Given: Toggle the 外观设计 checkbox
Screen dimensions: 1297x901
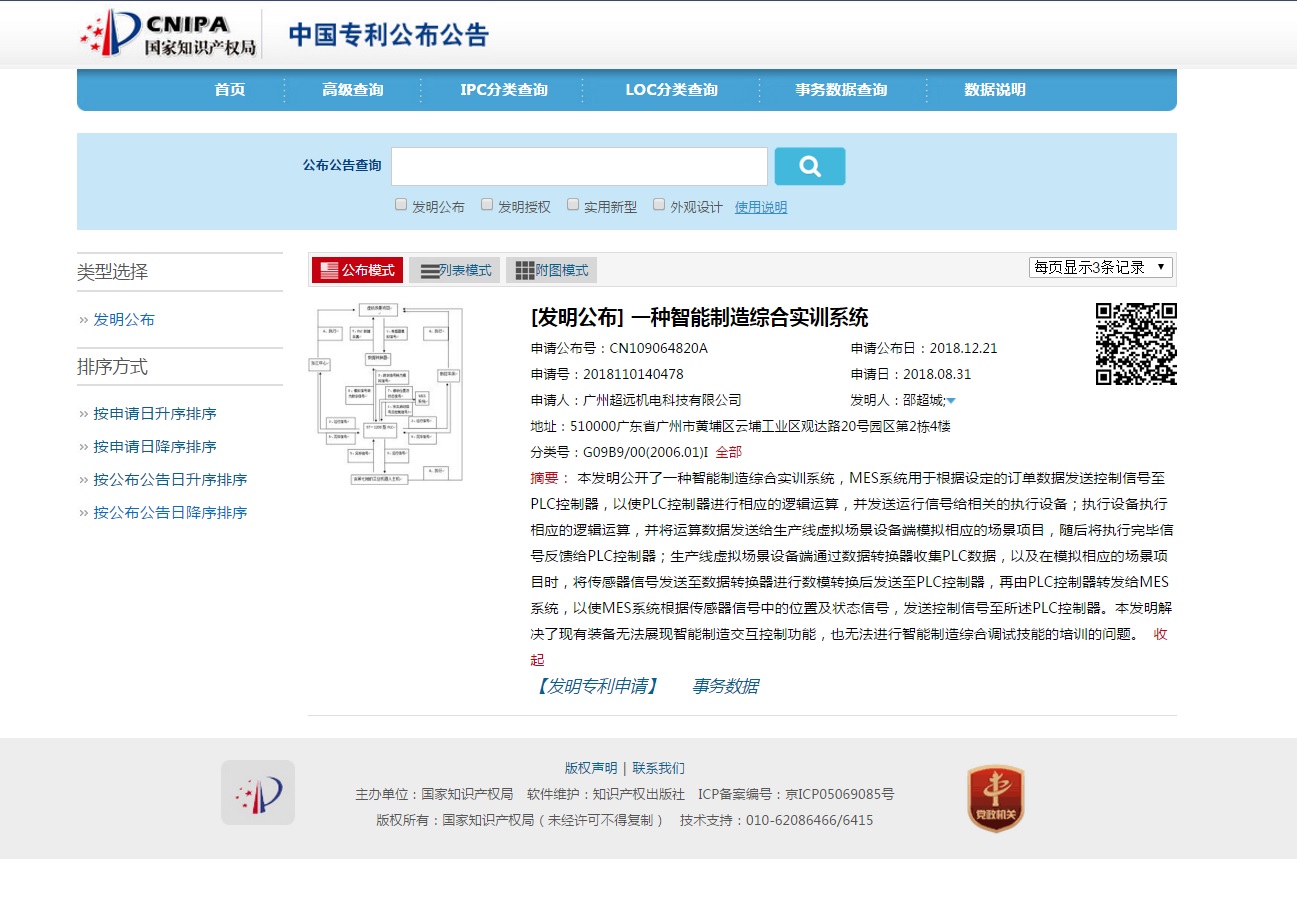Looking at the screenshot, I should [x=659, y=205].
